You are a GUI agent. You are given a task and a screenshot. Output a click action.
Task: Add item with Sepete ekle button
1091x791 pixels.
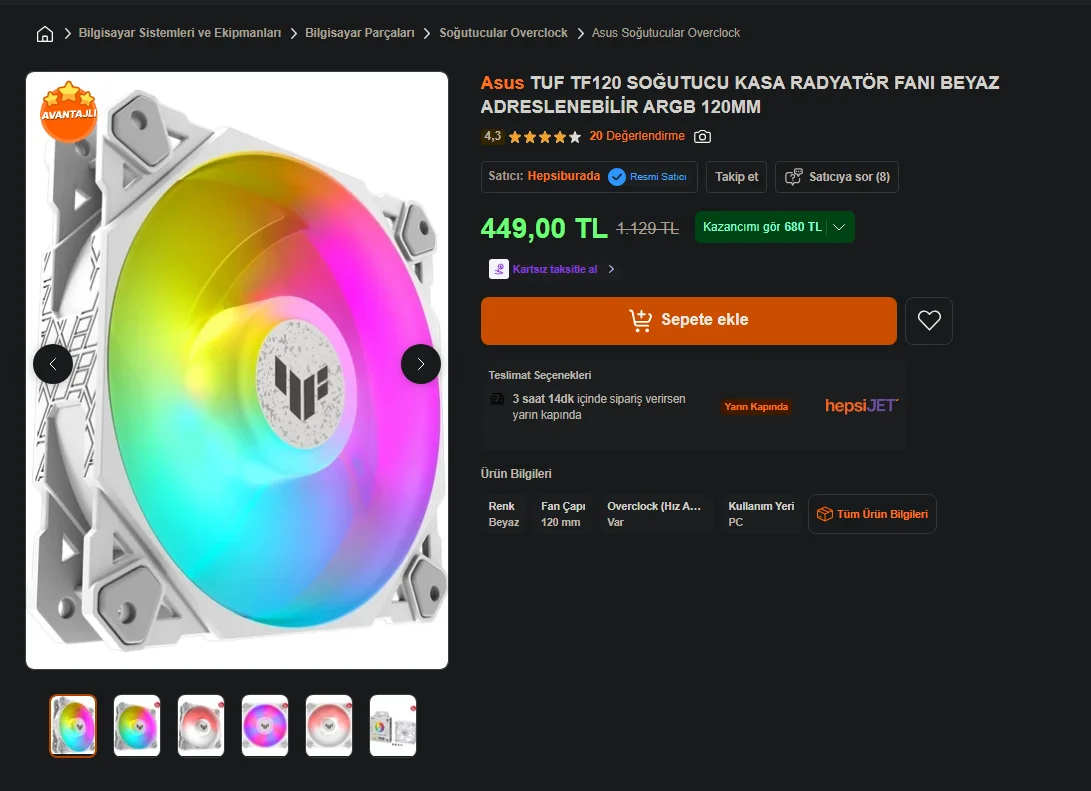coord(688,321)
